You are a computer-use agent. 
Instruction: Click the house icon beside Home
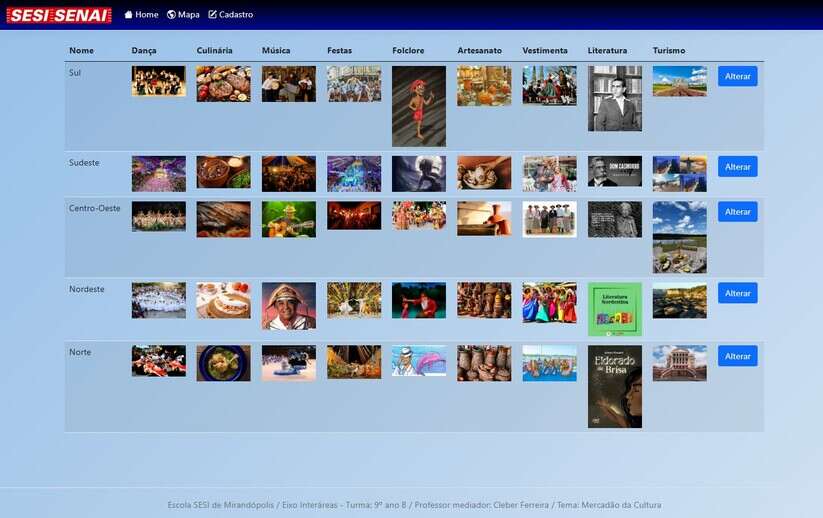click(129, 15)
